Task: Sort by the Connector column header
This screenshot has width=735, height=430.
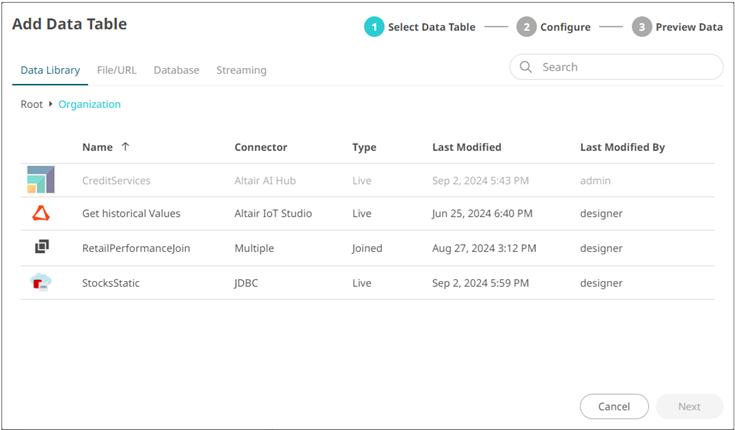Action: [x=260, y=147]
